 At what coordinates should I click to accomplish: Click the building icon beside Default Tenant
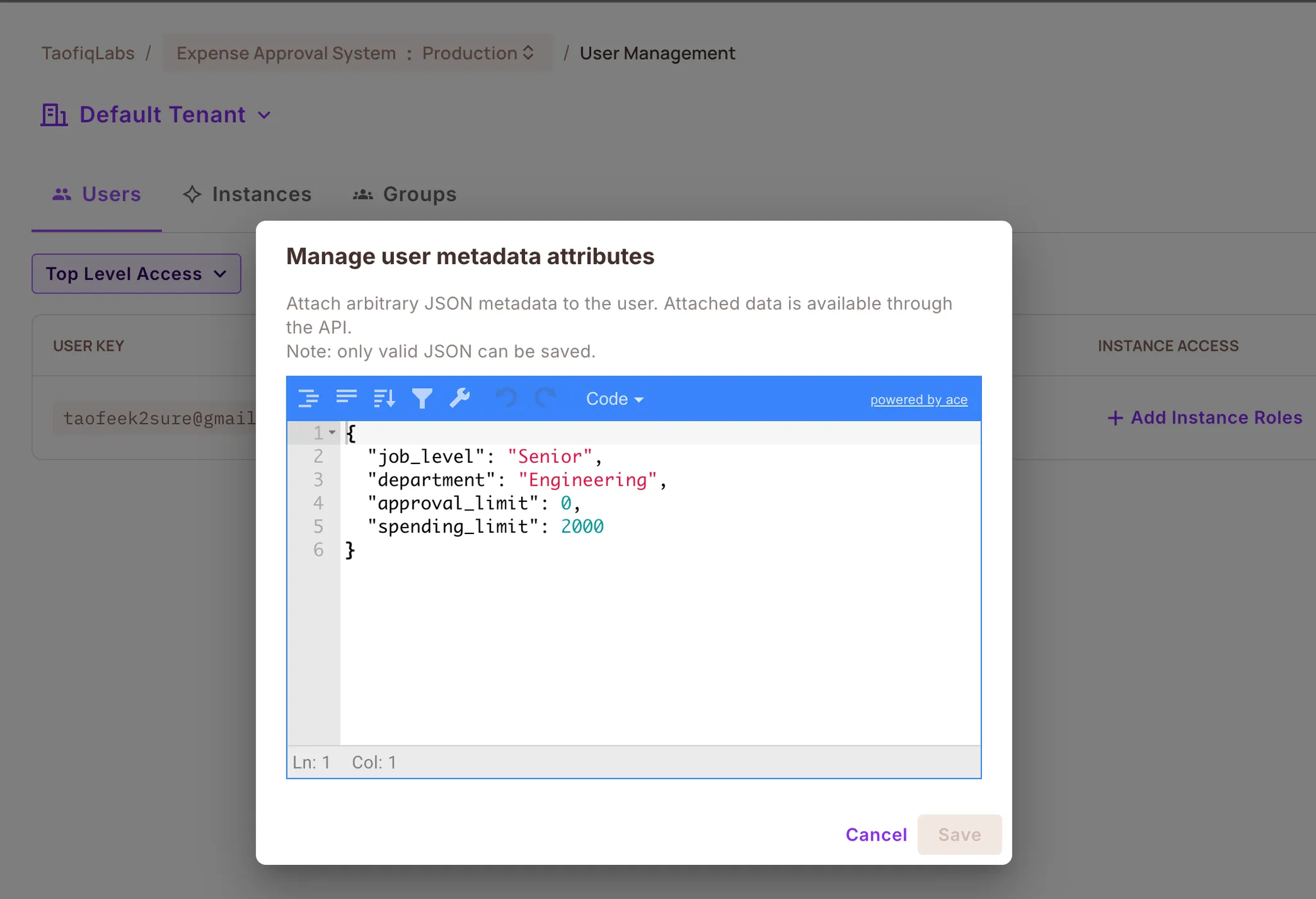(54, 115)
